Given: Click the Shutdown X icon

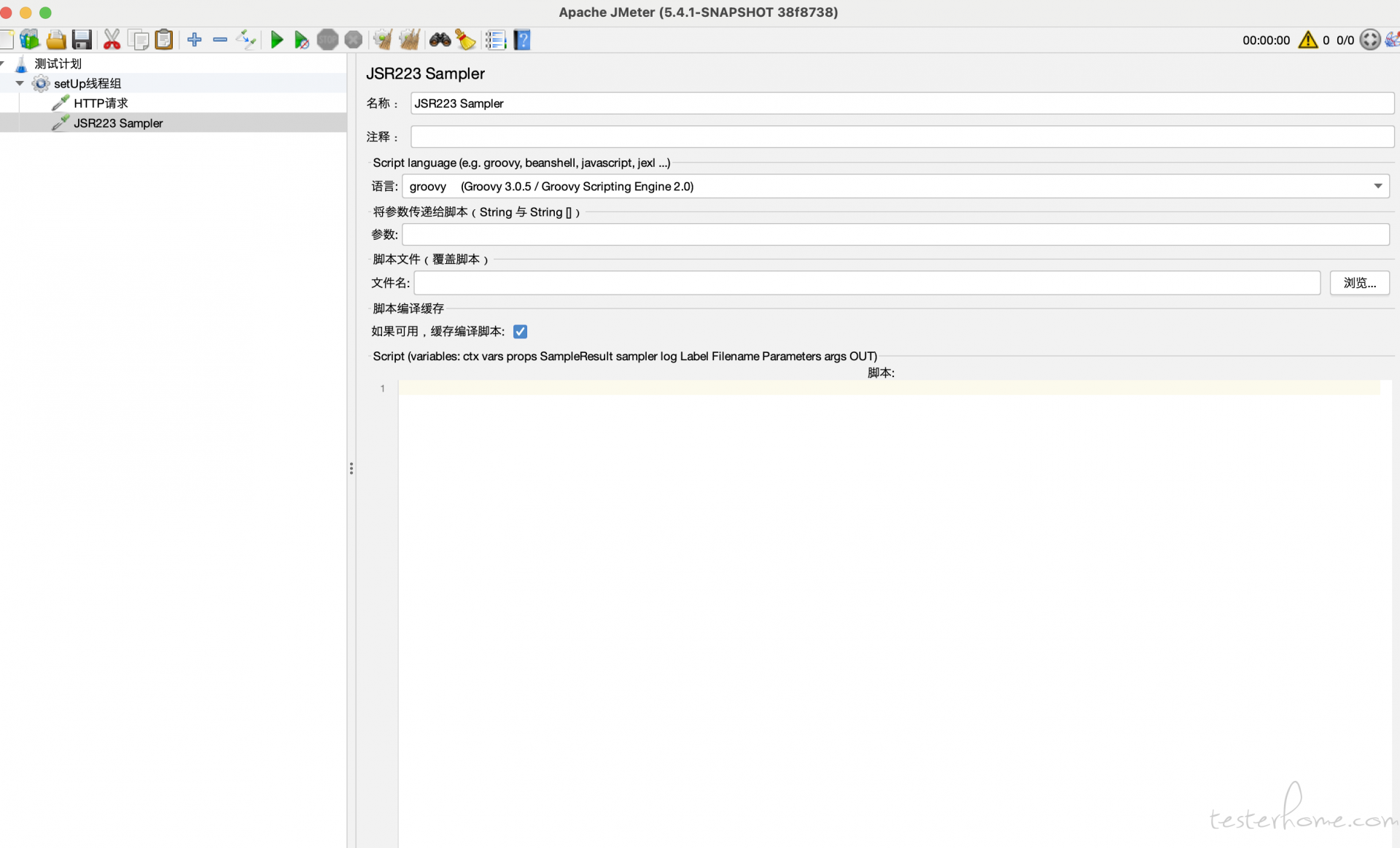Looking at the screenshot, I should pyautogui.click(x=354, y=39).
